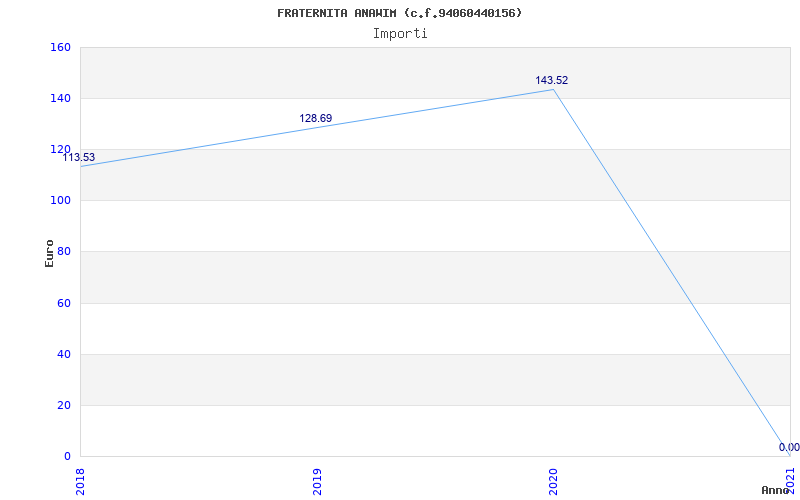Viewport: 800px width, 500px height.
Task: Click the 0.00 data value label
Action: pyautogui.click(x=789, y=447)
